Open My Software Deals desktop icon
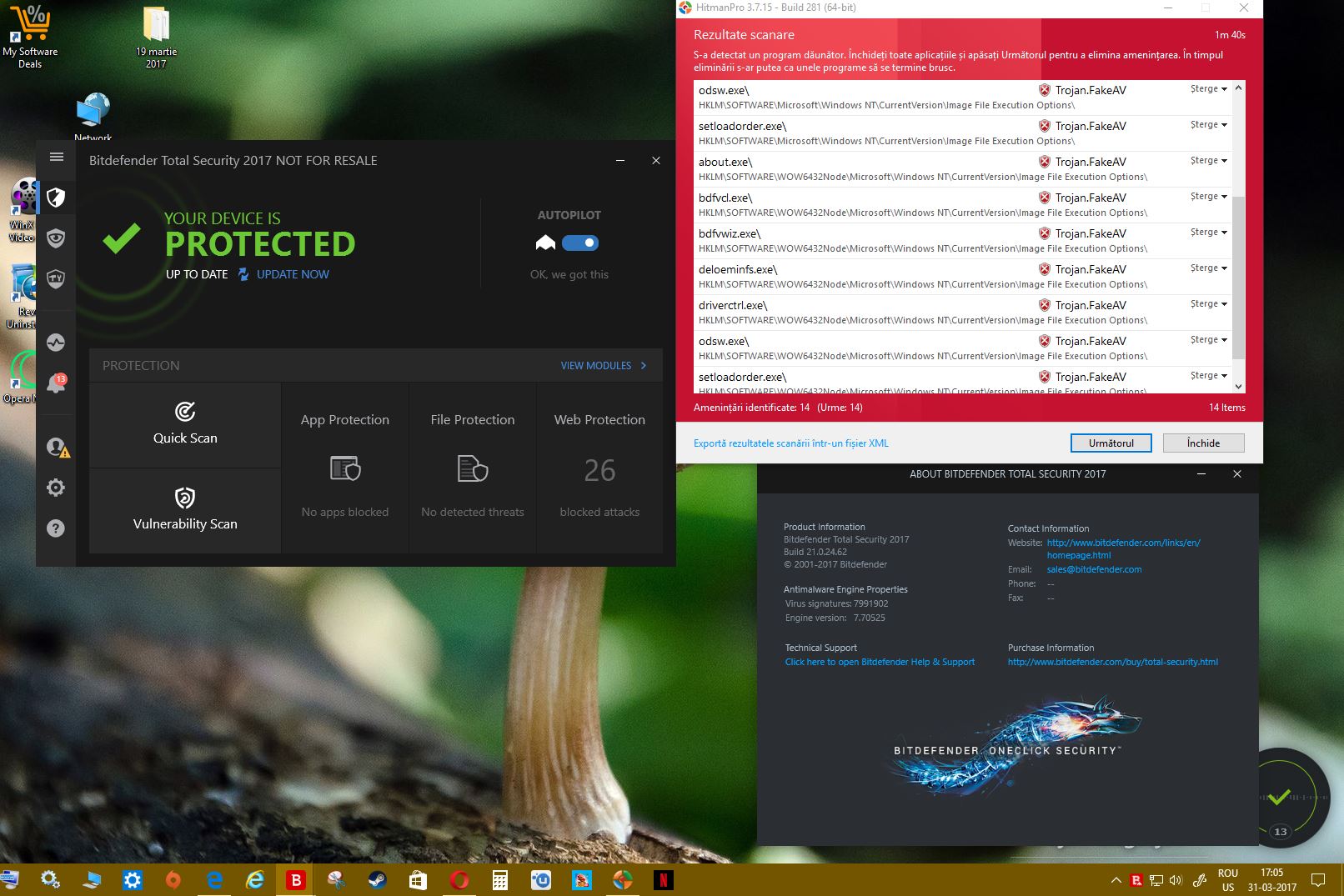Screen dimensions: 1344x896 coord(30,37)
